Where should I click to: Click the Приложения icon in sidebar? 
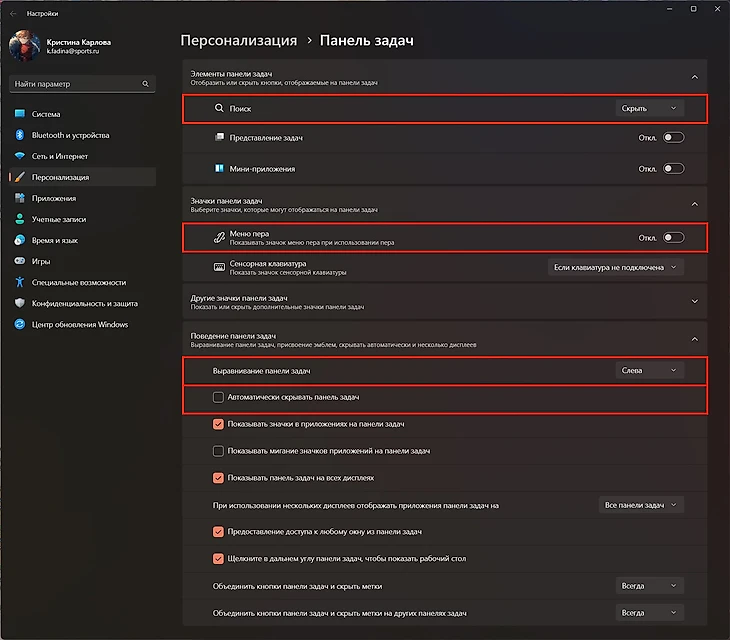coord(19,198)
